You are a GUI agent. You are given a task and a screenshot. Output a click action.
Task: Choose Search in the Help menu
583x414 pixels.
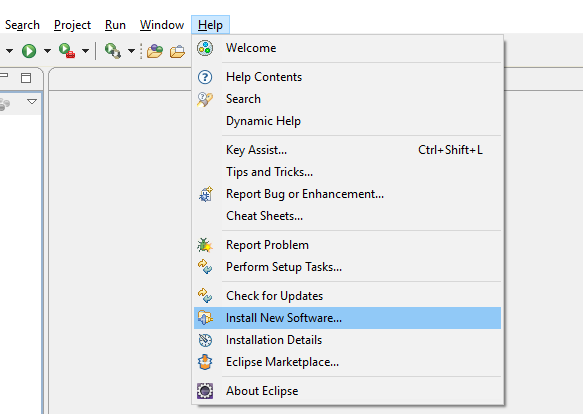(347, 99)
